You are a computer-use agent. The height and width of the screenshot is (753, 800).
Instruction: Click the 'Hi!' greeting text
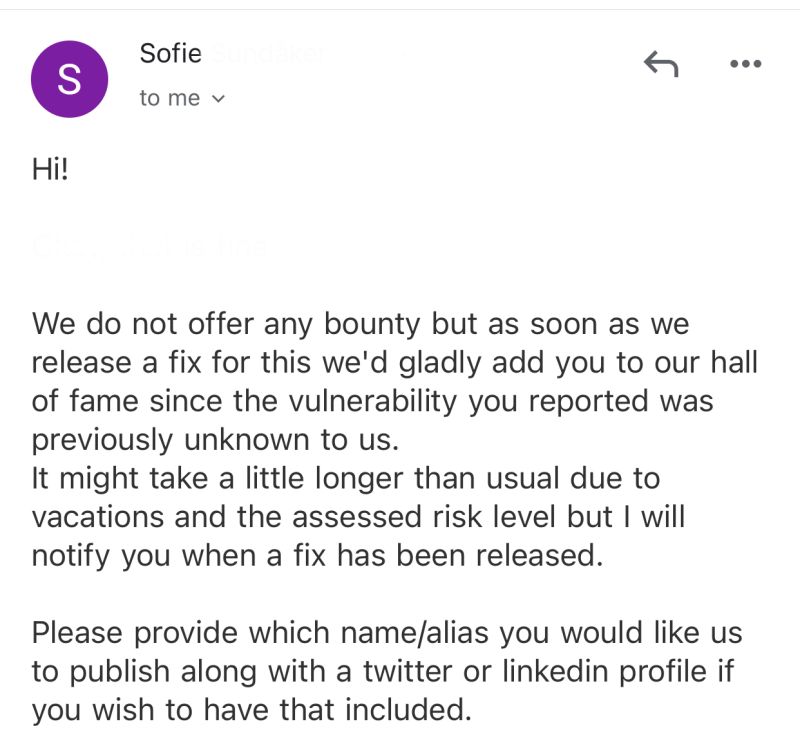[x=51, y=169]
